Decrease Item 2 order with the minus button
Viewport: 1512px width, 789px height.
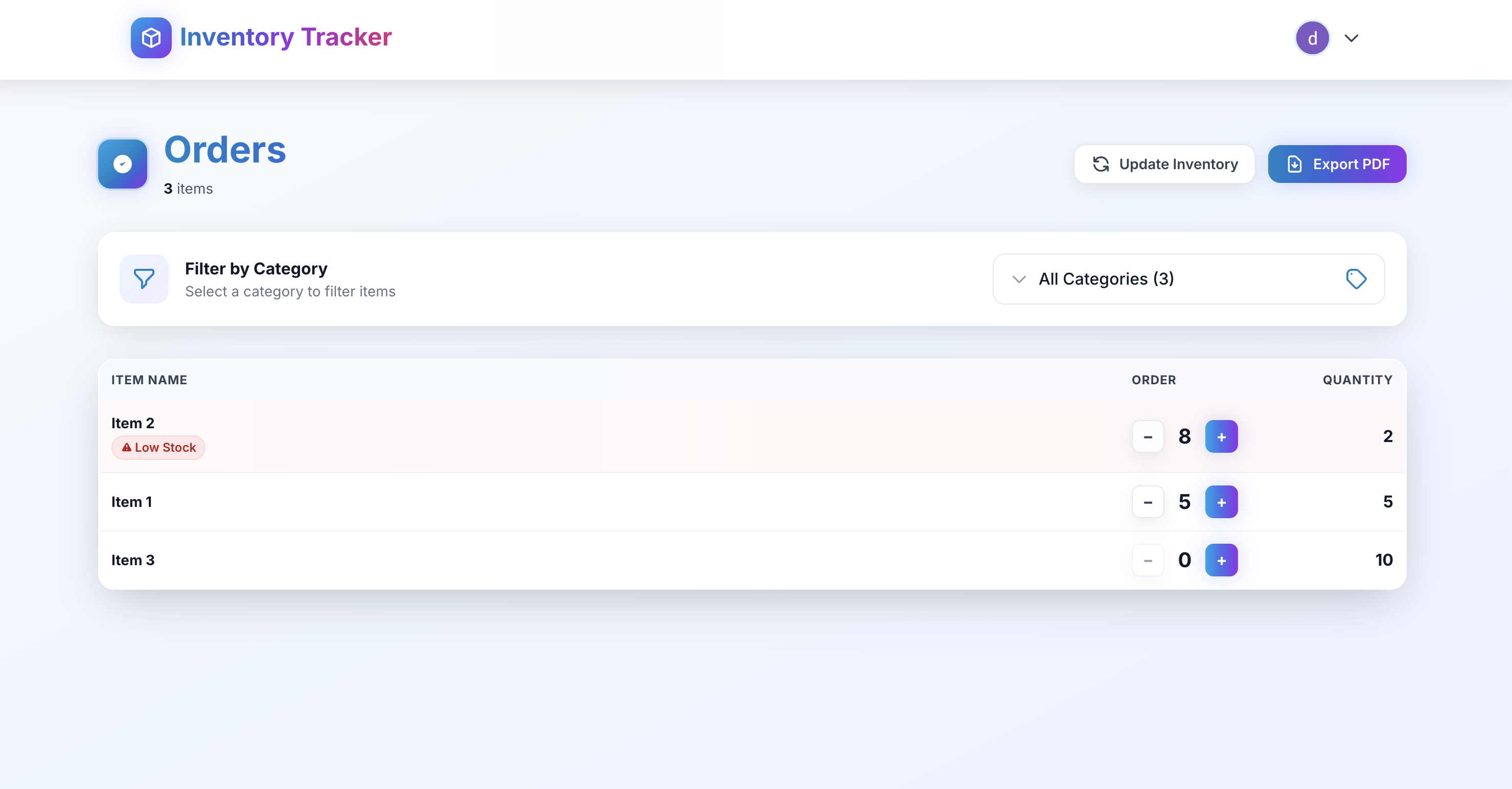pos(1148,436)
